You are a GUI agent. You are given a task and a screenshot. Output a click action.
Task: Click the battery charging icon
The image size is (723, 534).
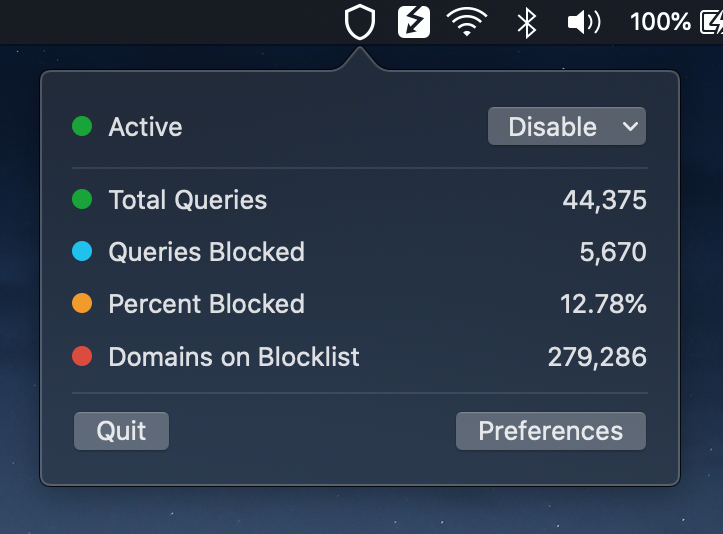click(711, 22)
